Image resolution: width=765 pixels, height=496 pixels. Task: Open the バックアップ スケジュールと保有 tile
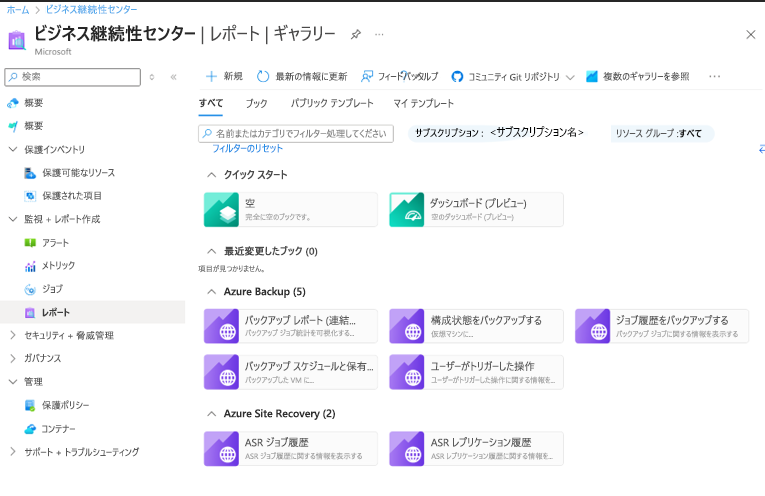pos(291,372)
